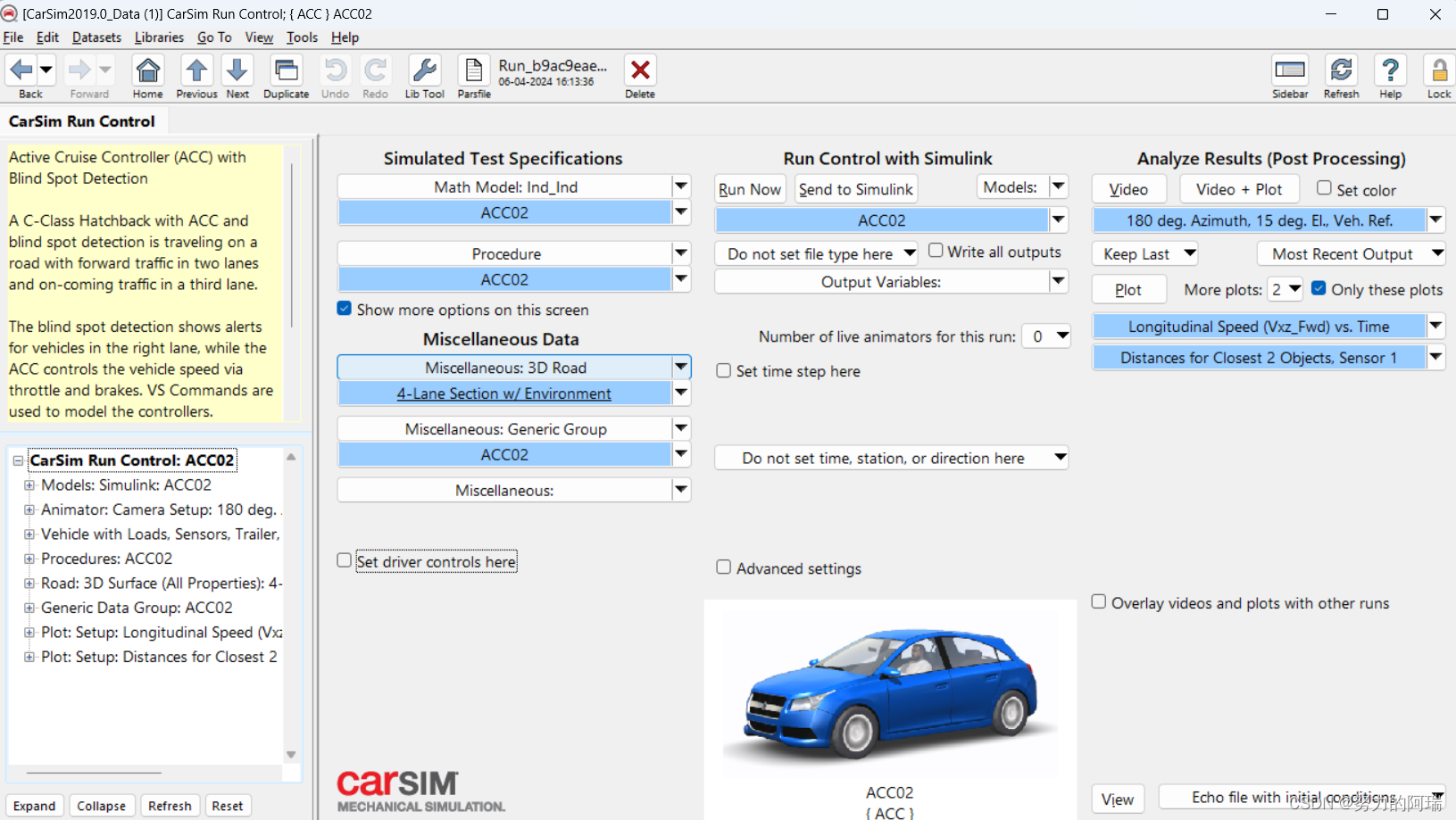The height and width of the screenshot is (820, 1456).
Task: Expand Procedures: ACC02 tree node
Action: click(x=29, y=559)
